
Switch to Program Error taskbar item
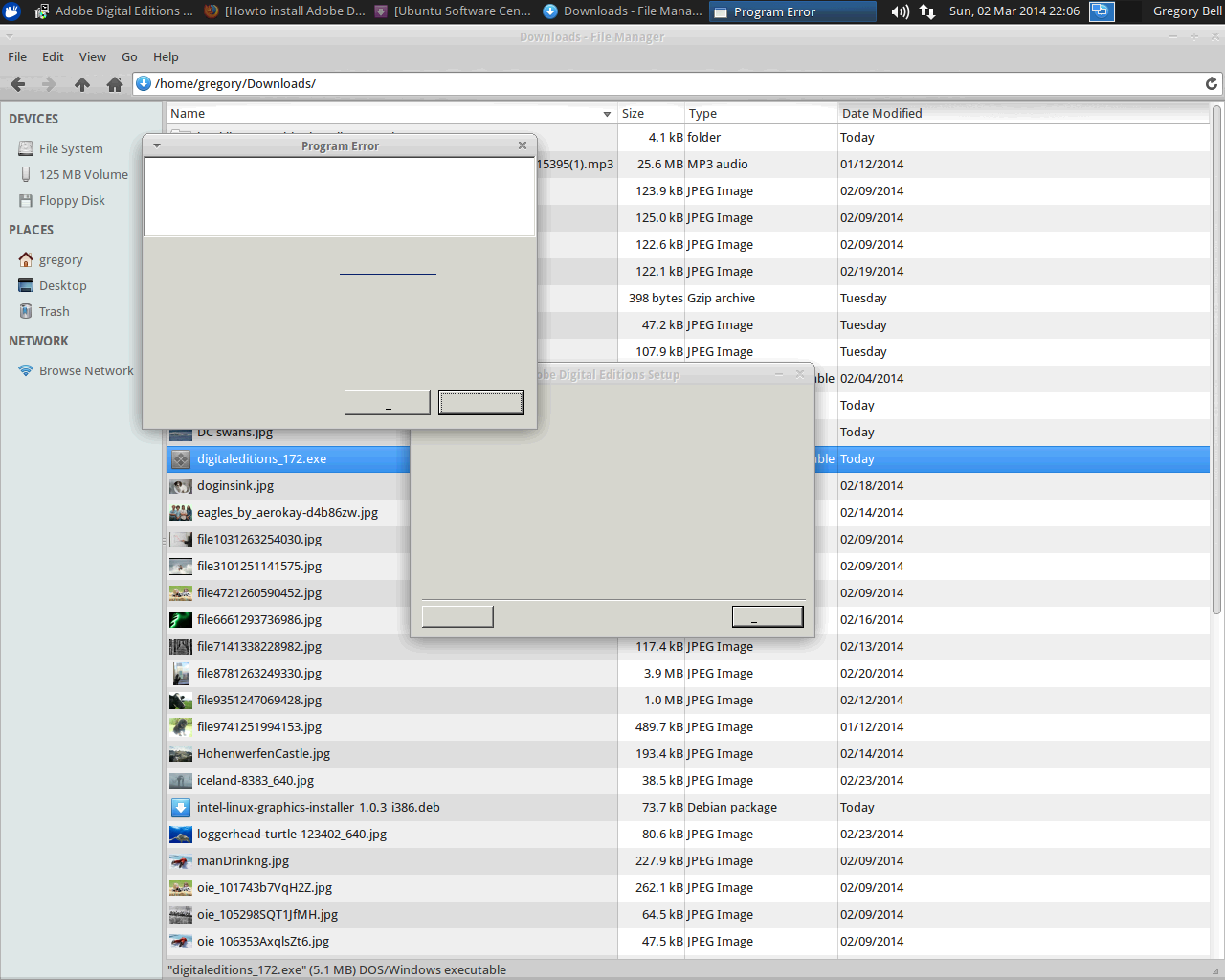coord(792,11)
